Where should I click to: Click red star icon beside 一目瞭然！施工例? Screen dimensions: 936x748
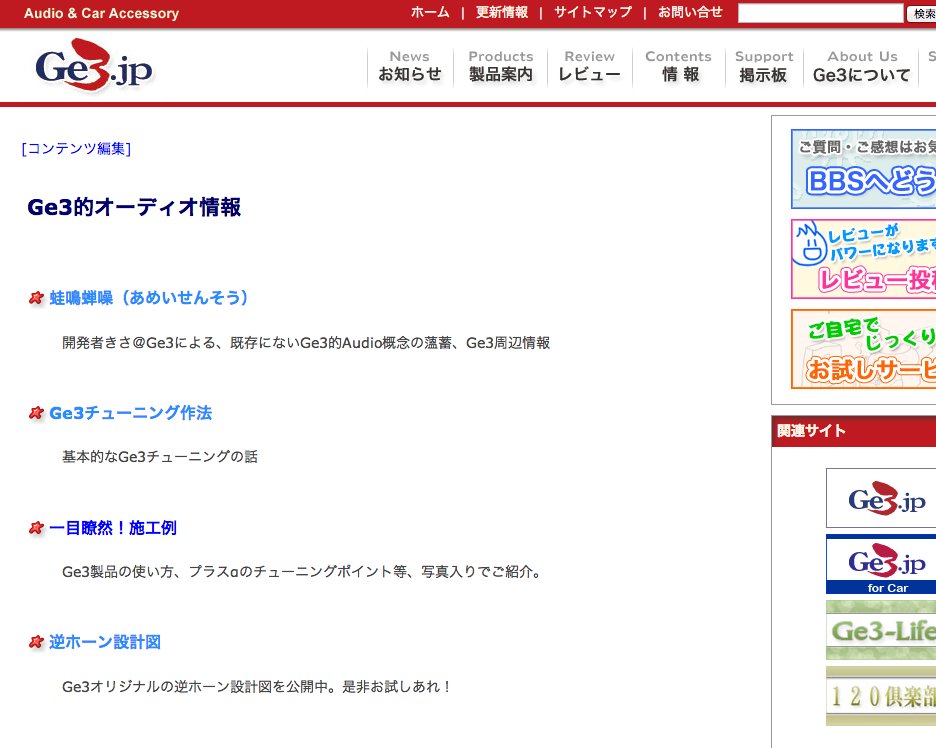pos(36,528)
